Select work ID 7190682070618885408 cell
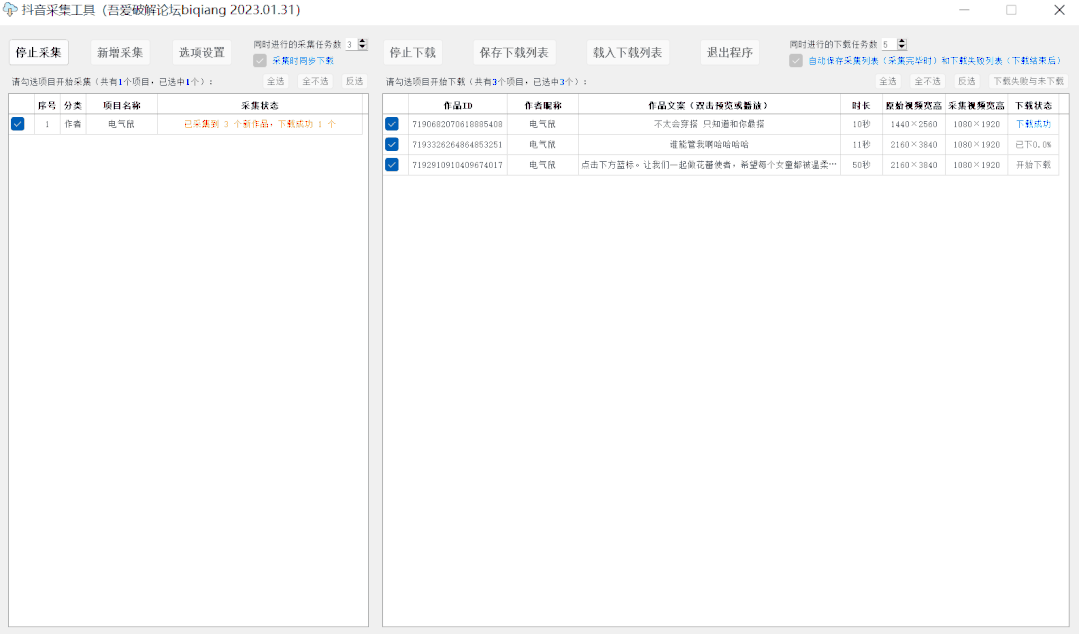Viewport: 1079px width, 634px height. pos(458,124)
